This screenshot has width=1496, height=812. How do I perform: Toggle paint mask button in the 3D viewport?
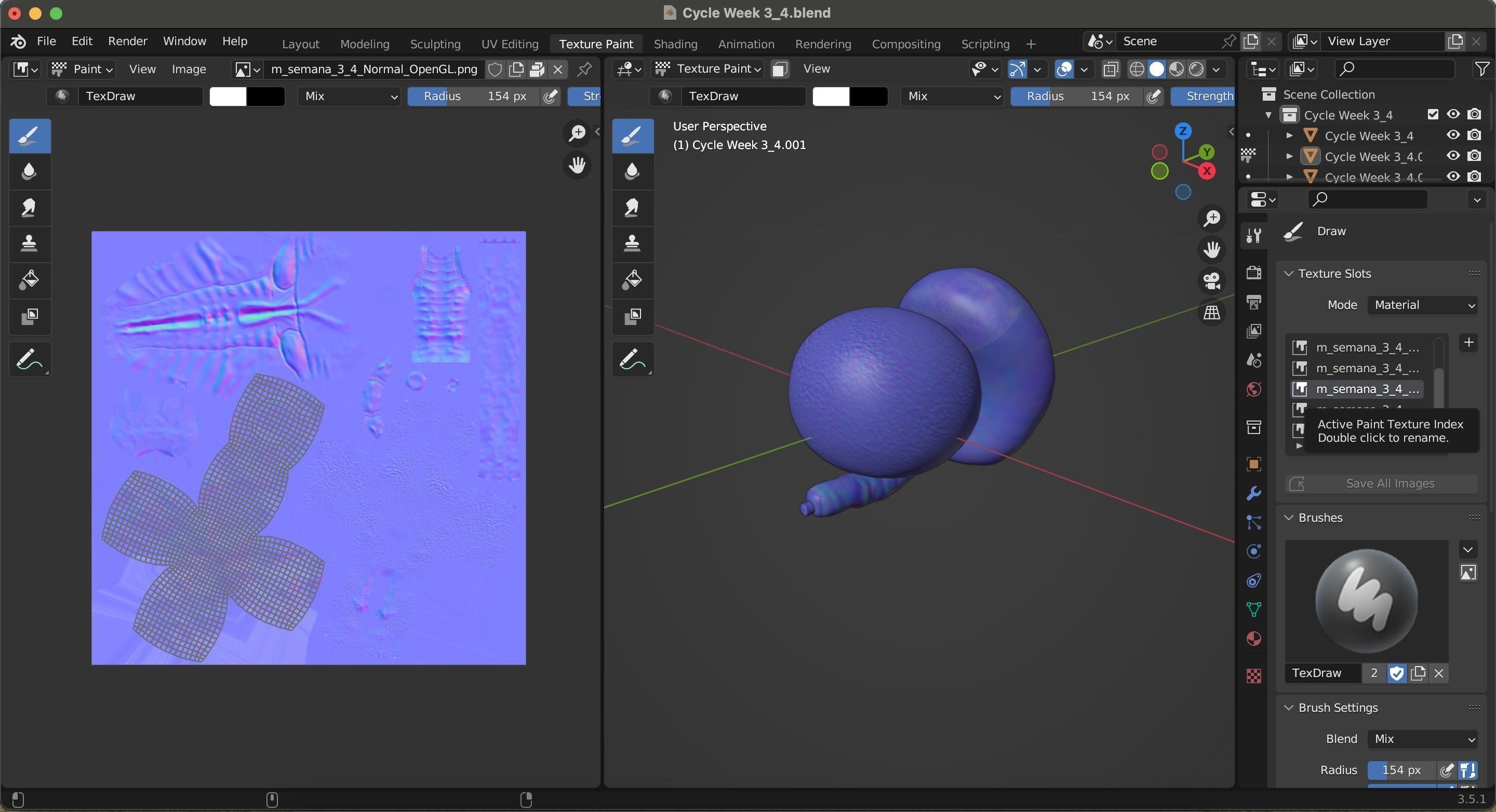point(779,70)
